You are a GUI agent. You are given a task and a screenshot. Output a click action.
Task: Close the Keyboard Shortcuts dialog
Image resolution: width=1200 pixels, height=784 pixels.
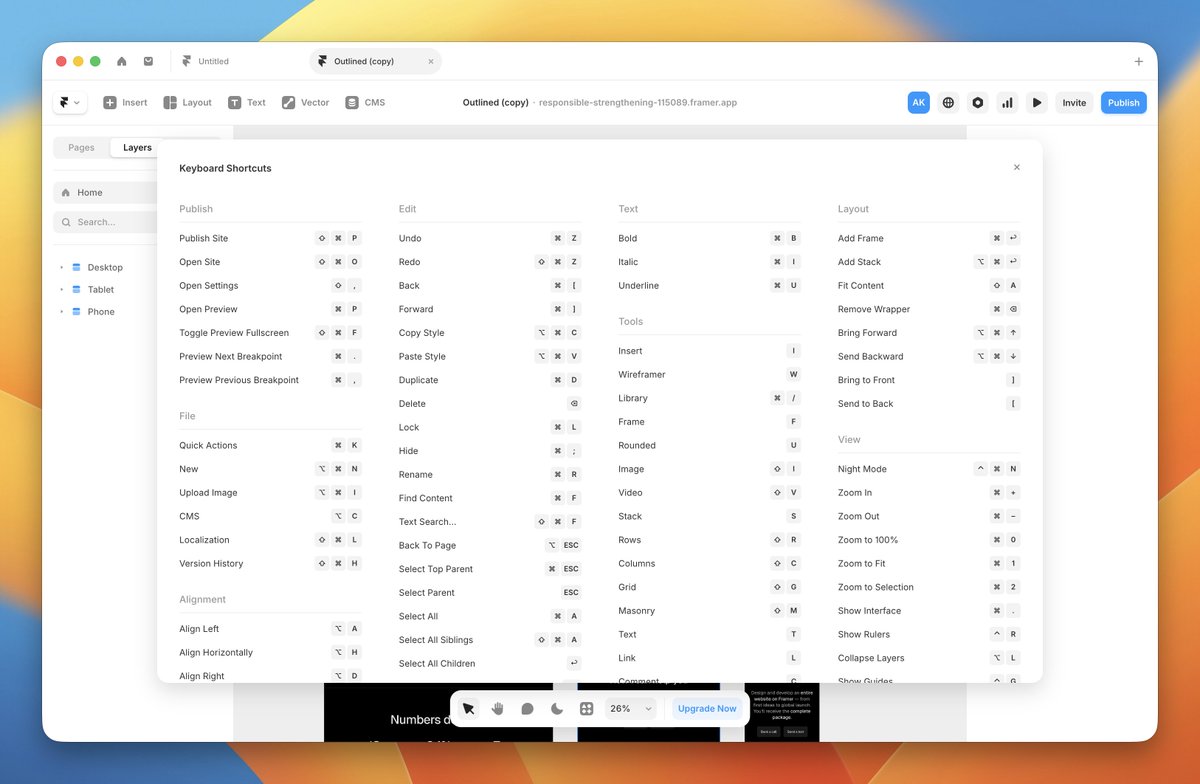1017,167
